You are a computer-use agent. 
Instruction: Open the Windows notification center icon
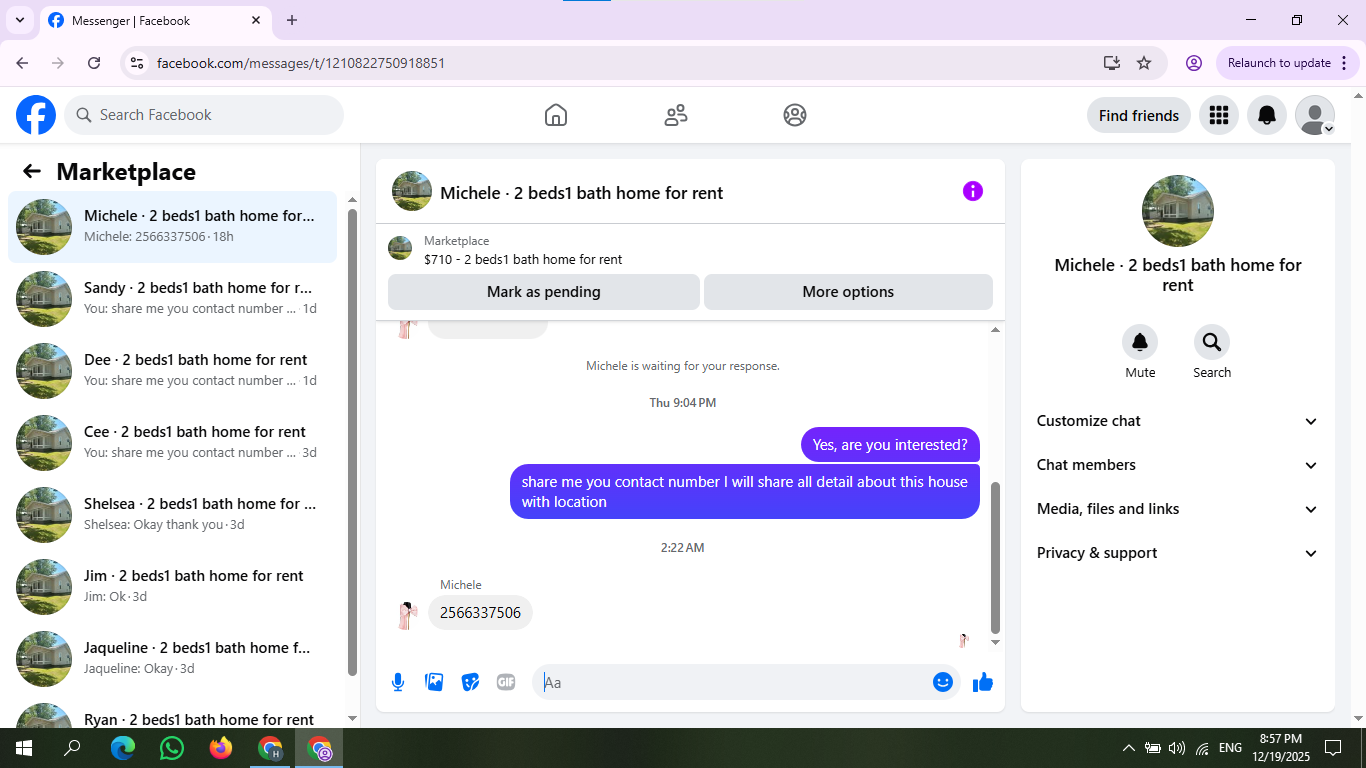click(1332, 748)
